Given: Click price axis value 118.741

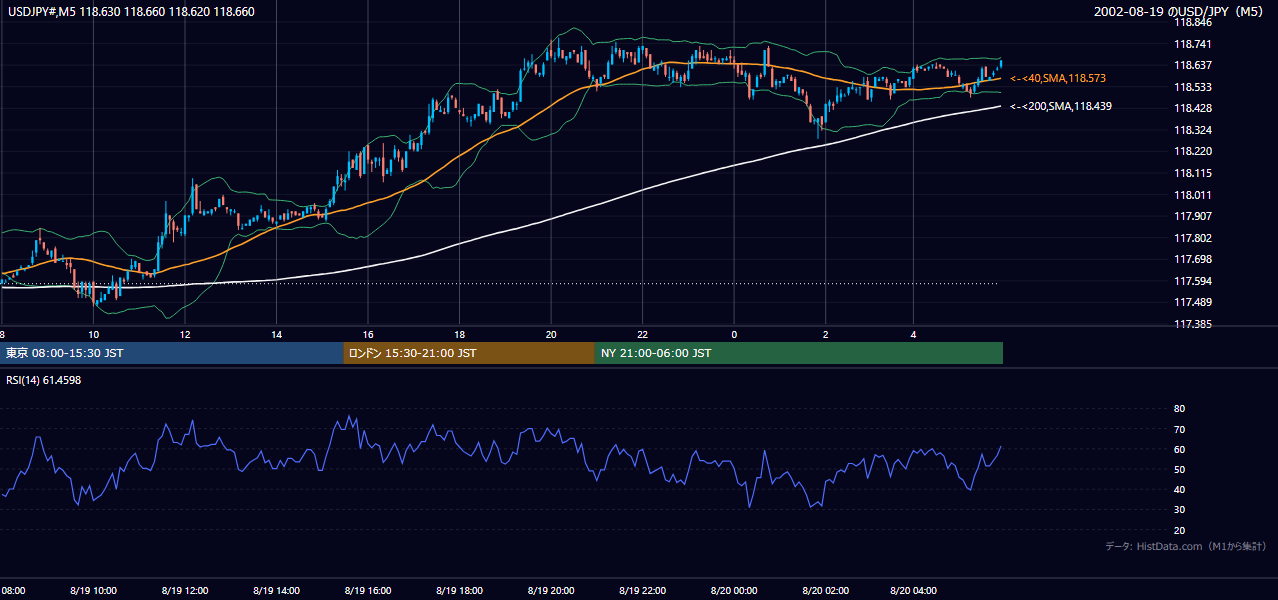Looking at the screenshot, I should tap(1194, 44).
